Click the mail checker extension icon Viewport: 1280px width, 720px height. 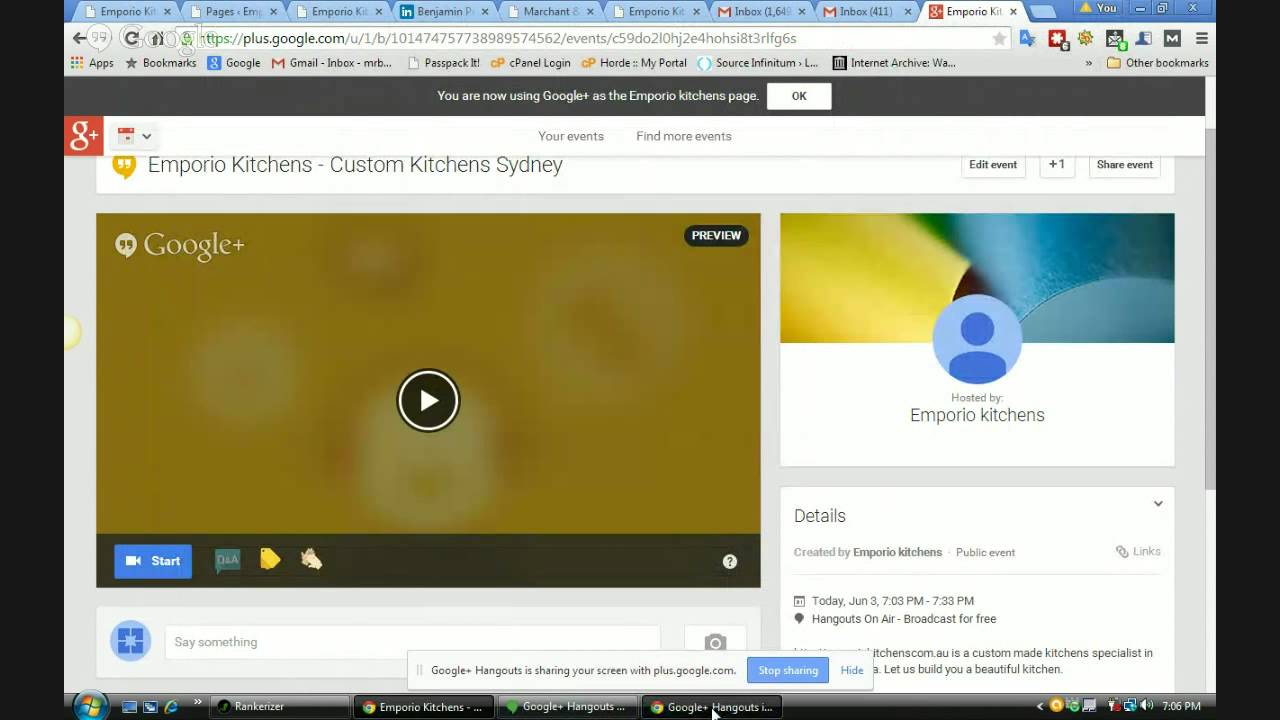pos(1116,39)
